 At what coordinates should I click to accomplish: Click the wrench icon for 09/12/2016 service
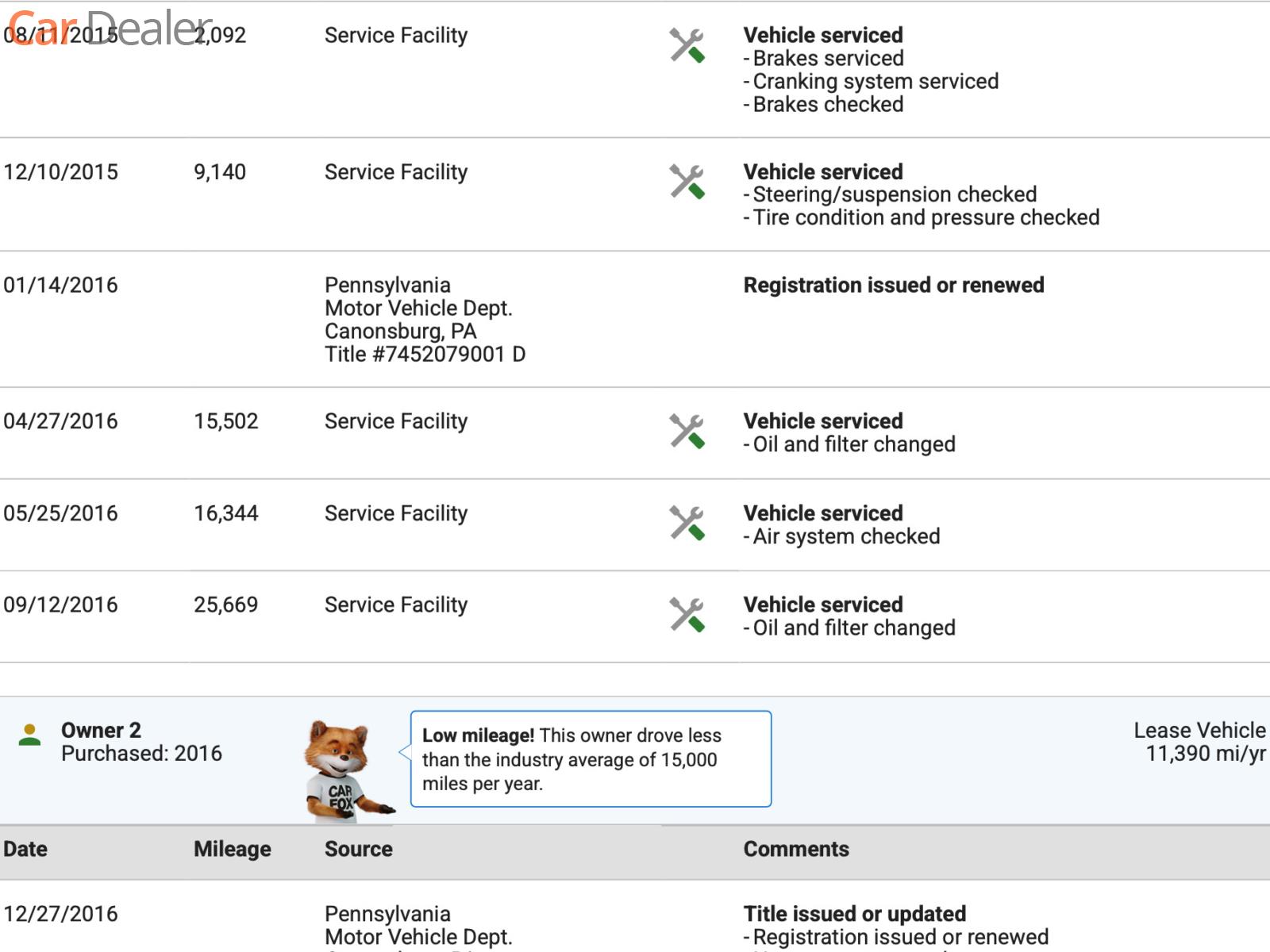pos(687,615)
